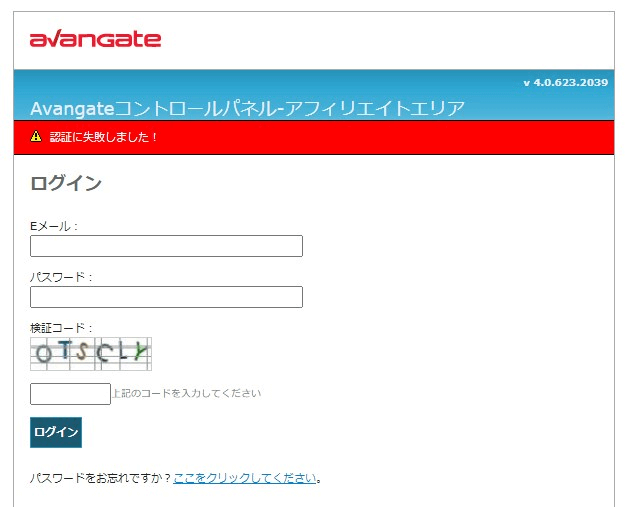This screenshot has height=507, width=629.
Task: Click the ログイン submit button
Action: (x=56, y=432)
